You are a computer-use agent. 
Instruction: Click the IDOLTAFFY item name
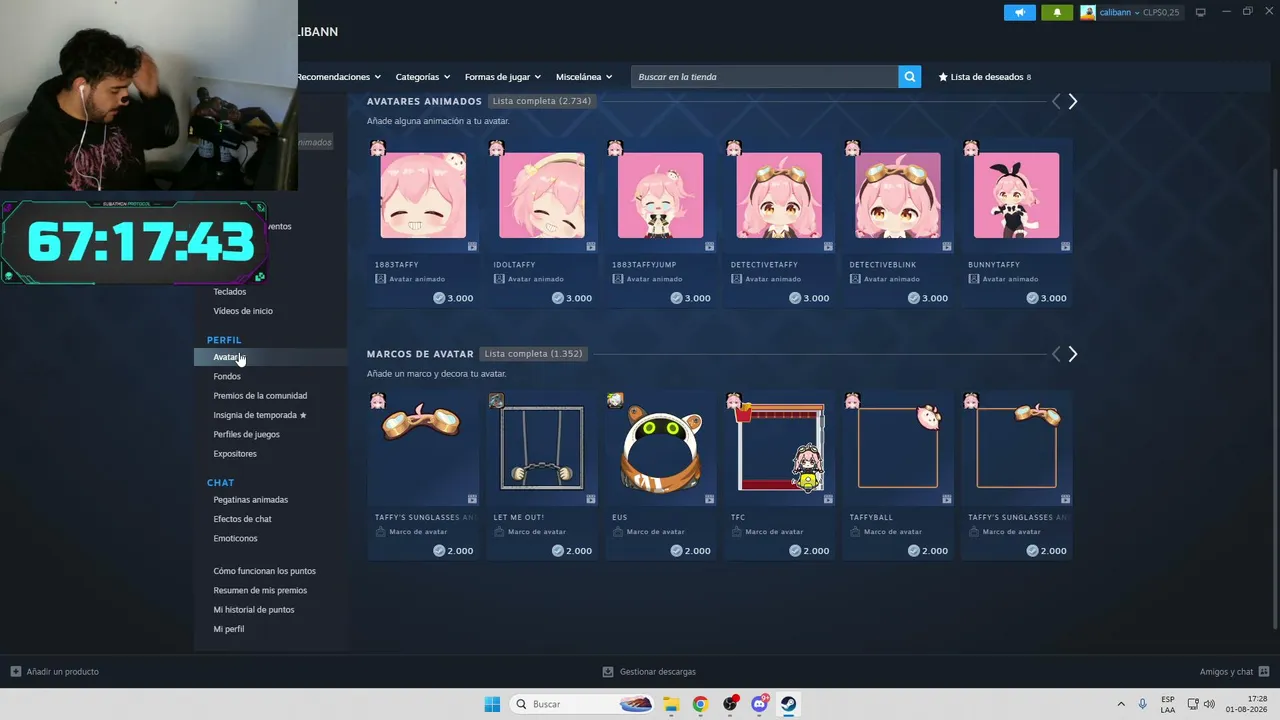pos(514,265)
